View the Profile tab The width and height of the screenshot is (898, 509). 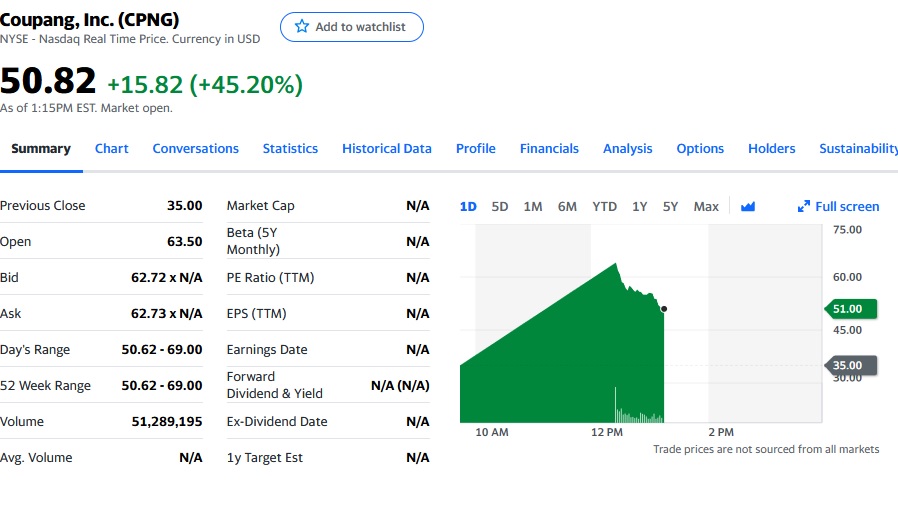click(476, 149)
